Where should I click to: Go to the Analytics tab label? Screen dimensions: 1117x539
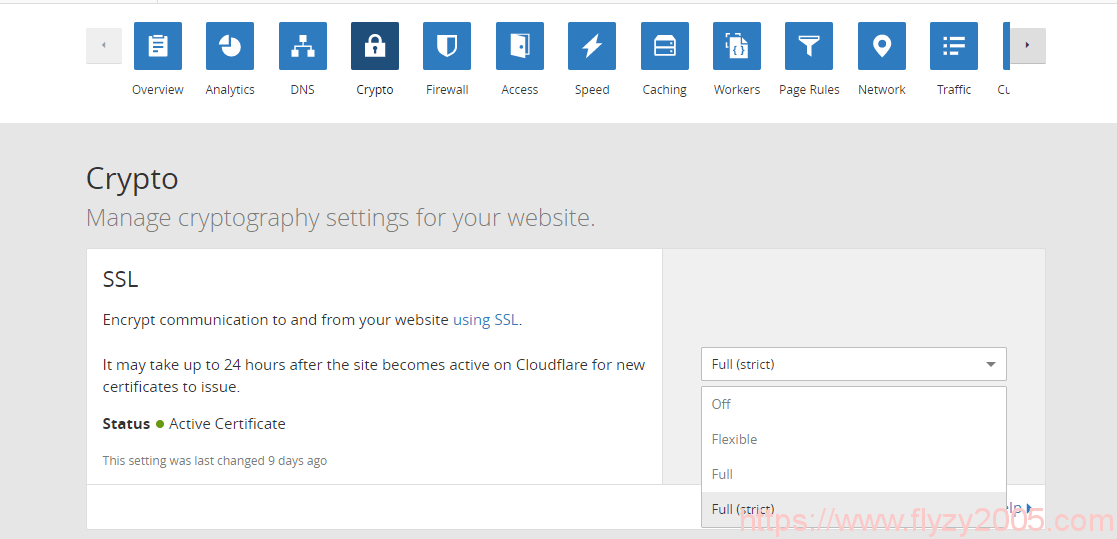(230, 90)
